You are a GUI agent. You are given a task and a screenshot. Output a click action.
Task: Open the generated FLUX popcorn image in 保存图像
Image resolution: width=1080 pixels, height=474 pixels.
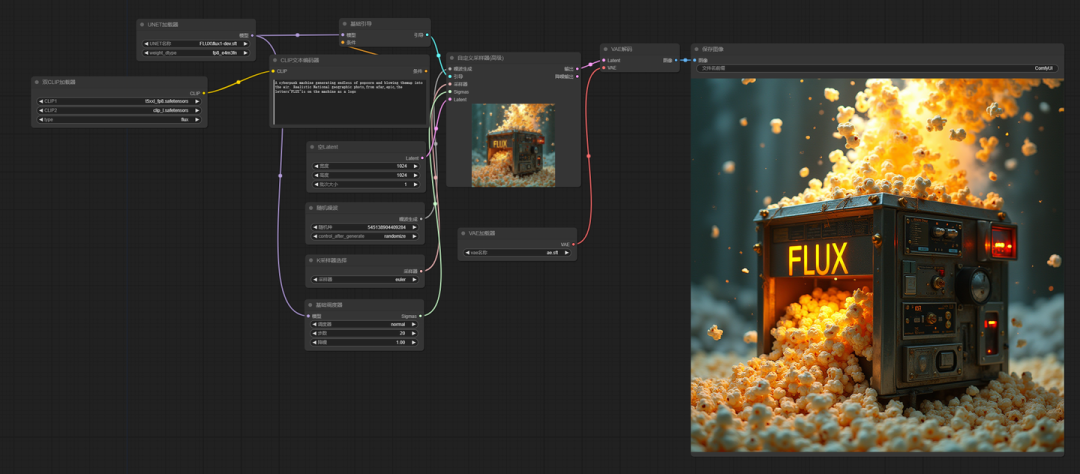coord(878,265)
